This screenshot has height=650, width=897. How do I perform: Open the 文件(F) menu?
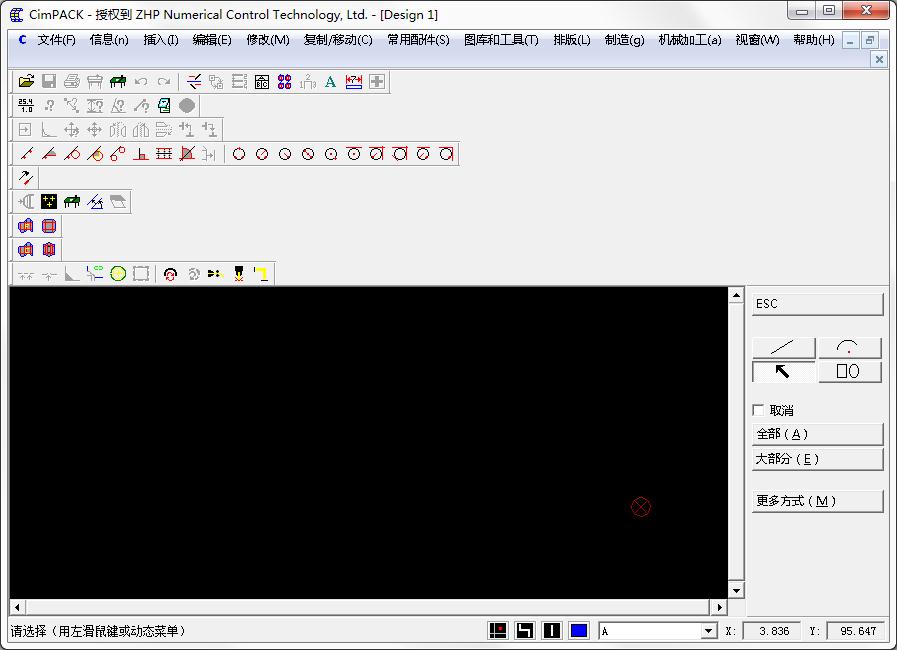(56, 40)
